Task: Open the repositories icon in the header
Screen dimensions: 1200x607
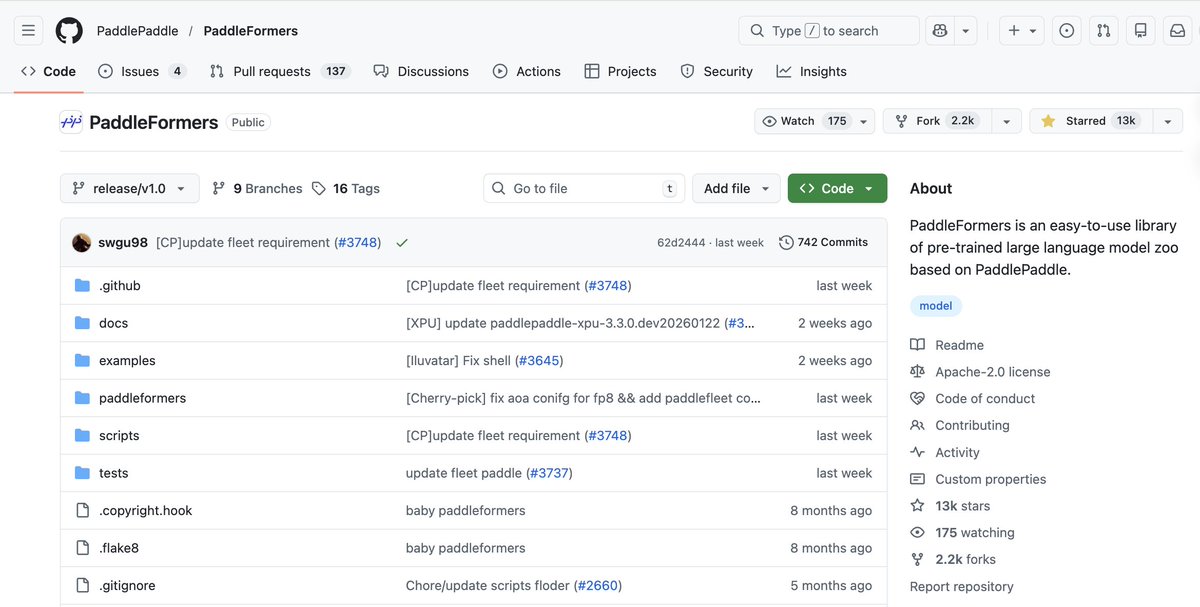Action: [x=1141, y=31]
